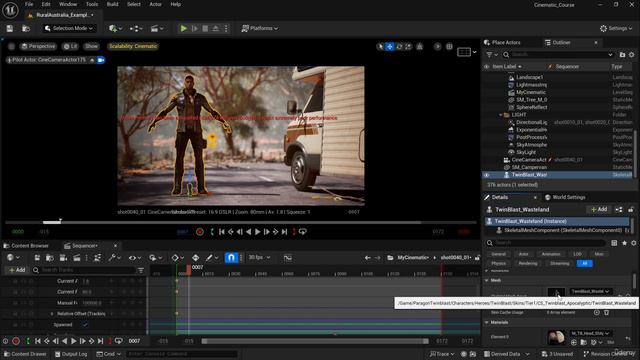Navigate to MyCinematic breadcrumb

412,258
